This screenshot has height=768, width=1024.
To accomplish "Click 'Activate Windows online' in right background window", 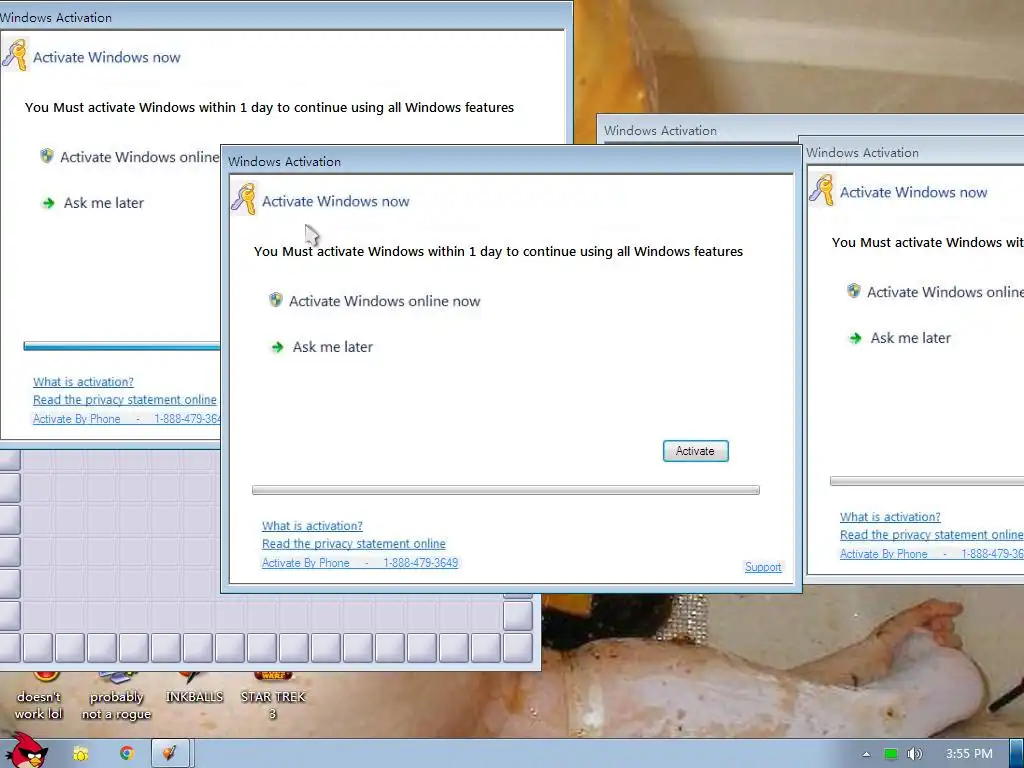I will pyautogui.click(x=945, y=292).
